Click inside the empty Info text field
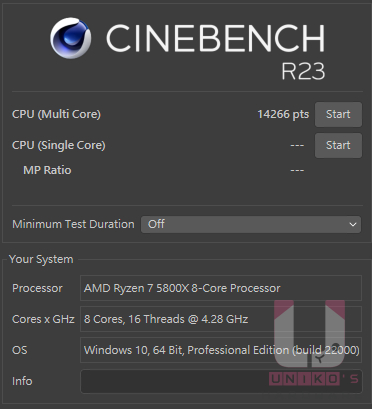Screen dimensions: 372x409 pos(221,381)
